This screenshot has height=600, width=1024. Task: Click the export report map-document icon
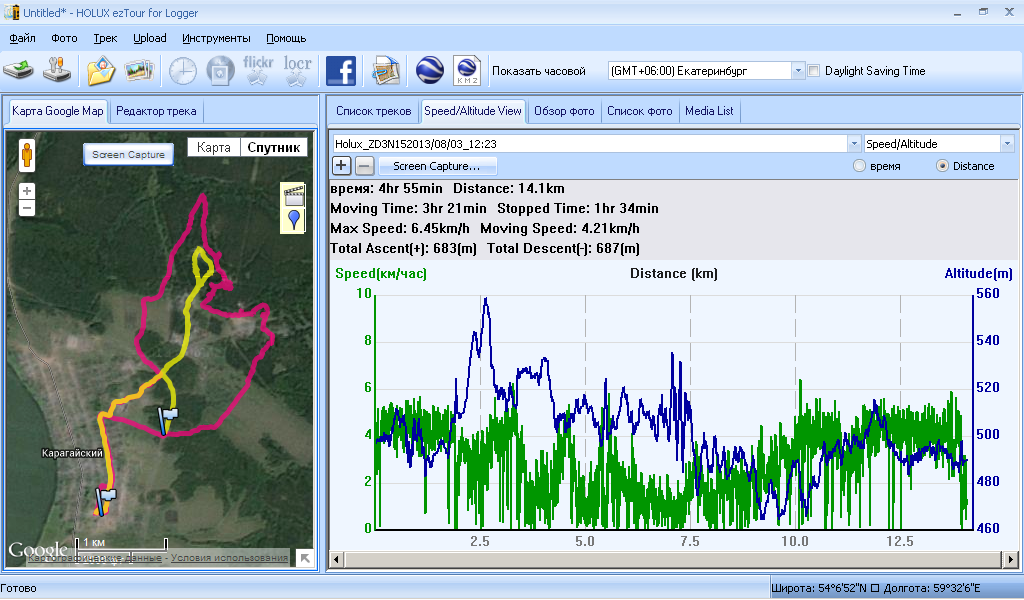[385, 71]
